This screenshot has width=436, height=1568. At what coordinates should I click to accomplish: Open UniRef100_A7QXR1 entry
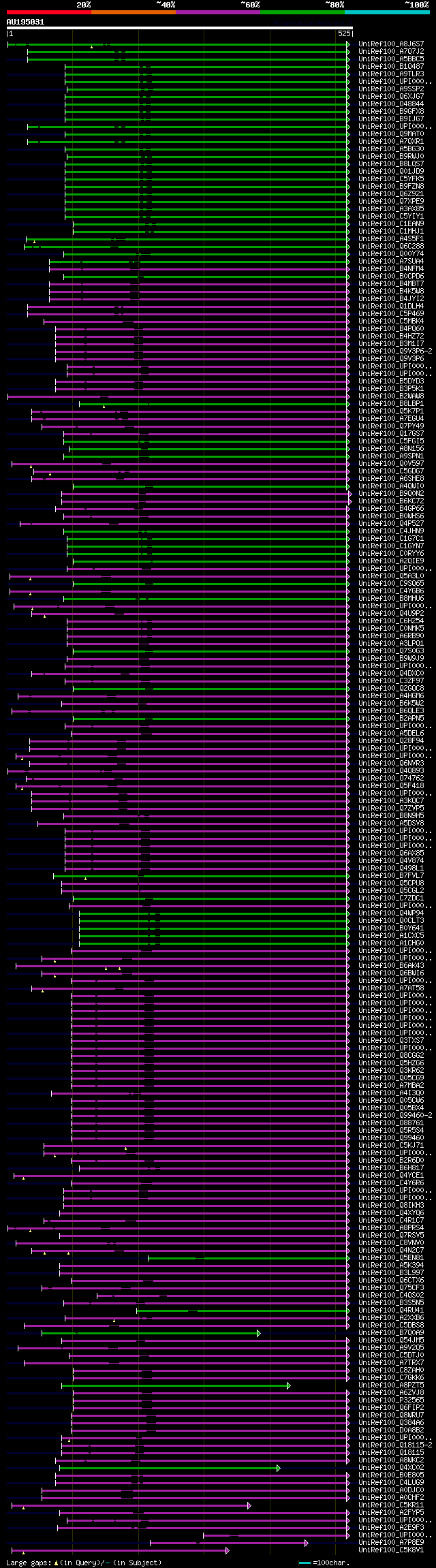pyautogui.click(x=391, y=142)
